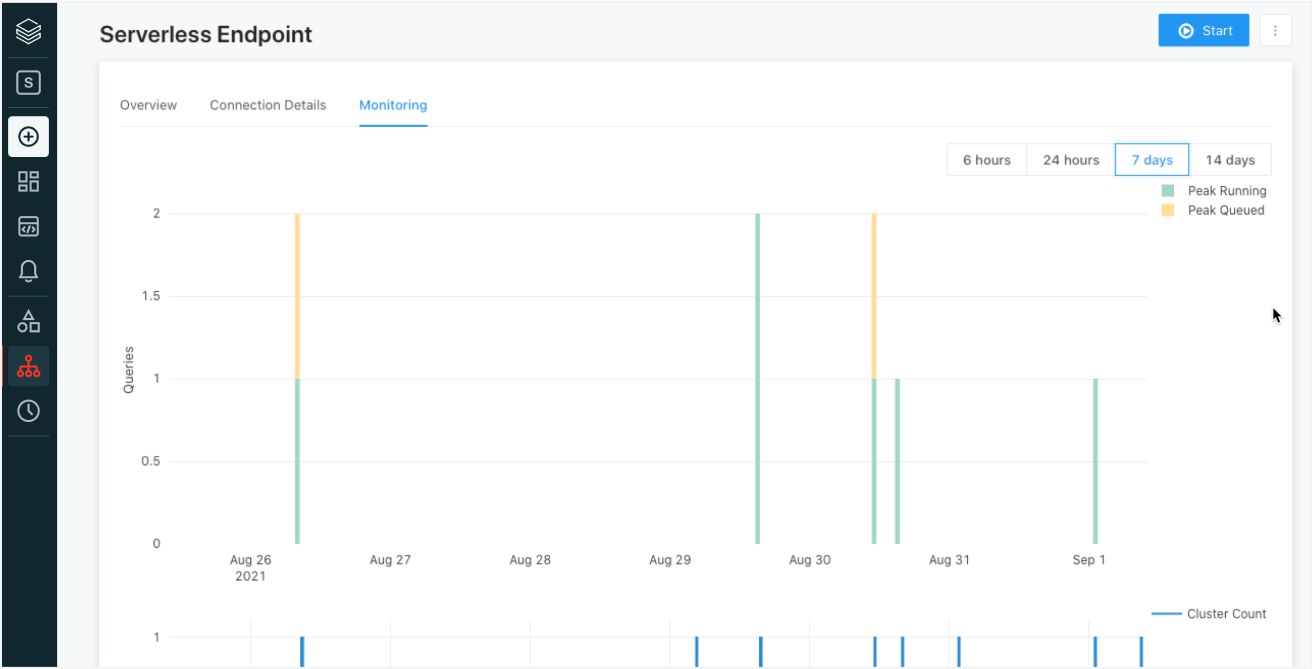Open the three-dot more options menu
This screenshot has height=669, width=1312.
tap(1275, 31)
